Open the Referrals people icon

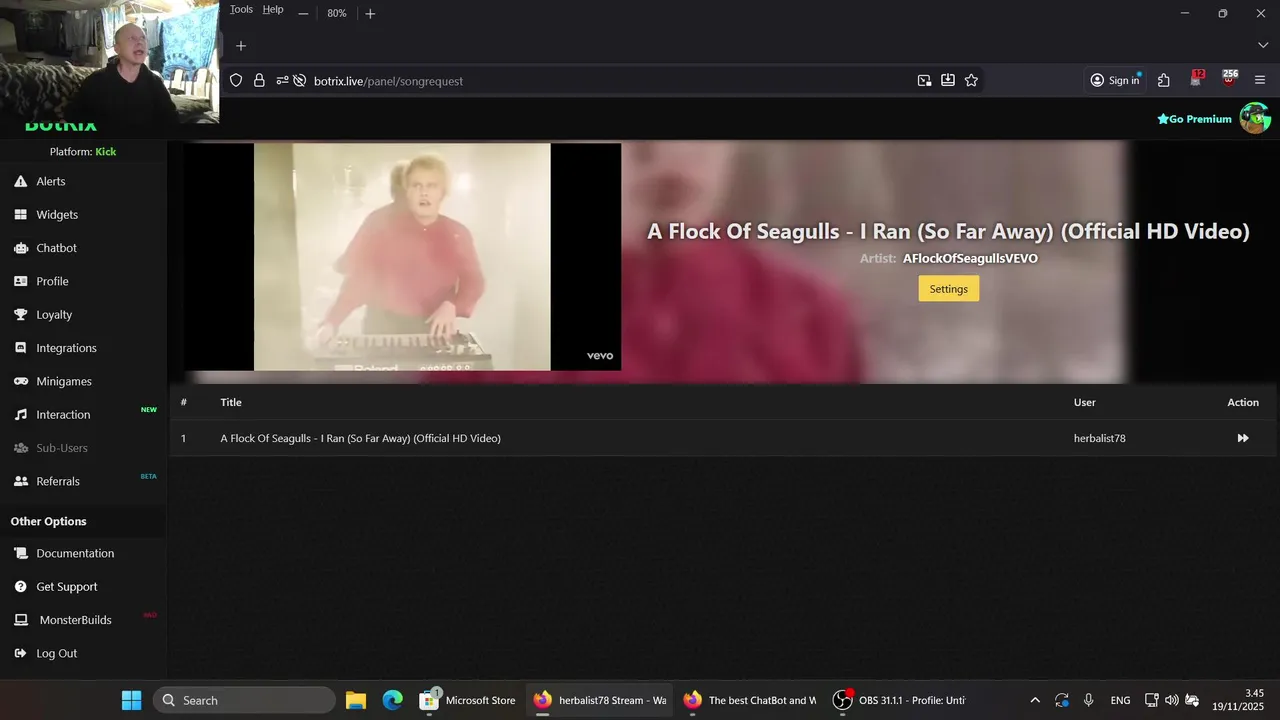20,481
